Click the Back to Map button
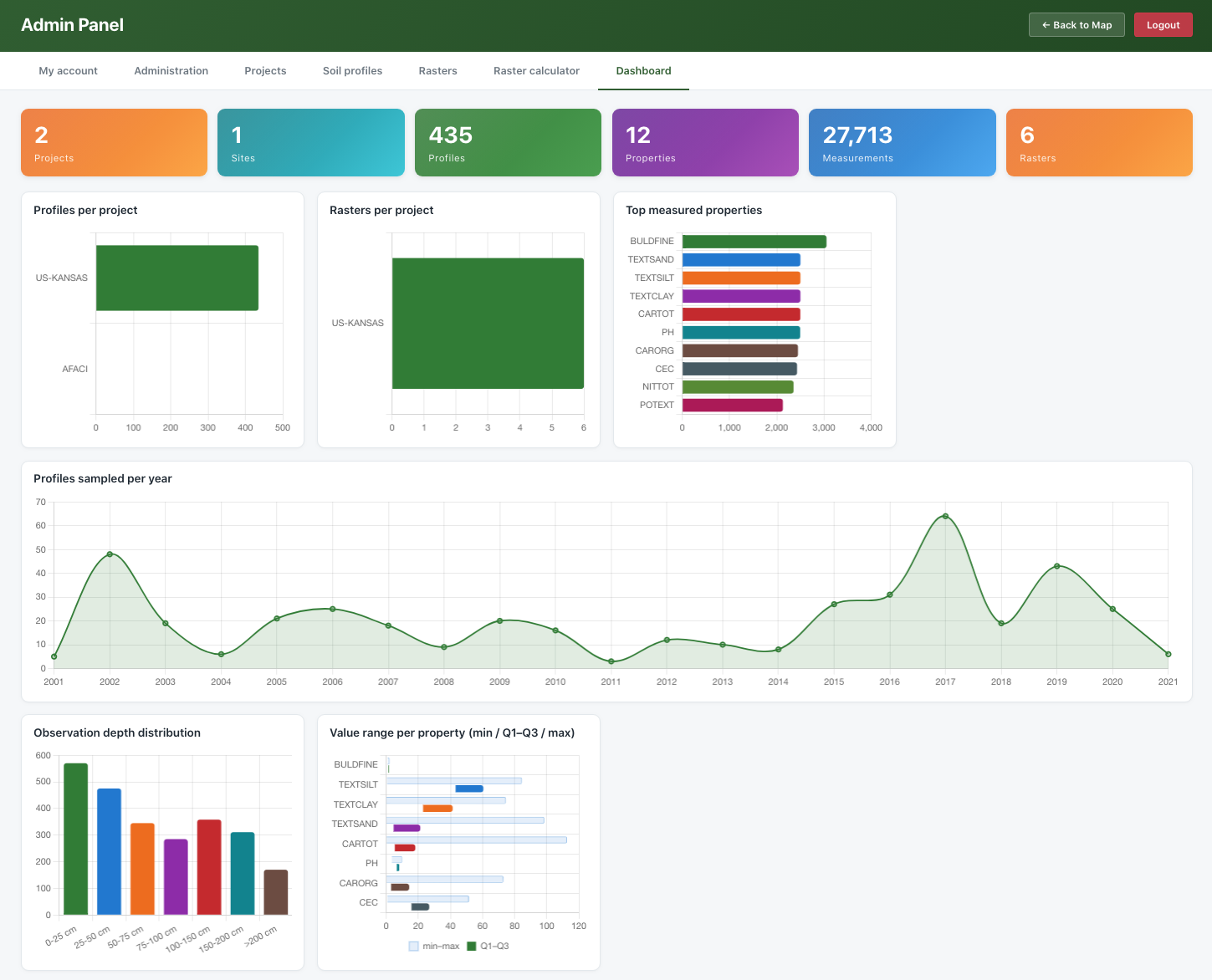The image size is (1212, 980). pyautogui.click(x=1076, y=25)
